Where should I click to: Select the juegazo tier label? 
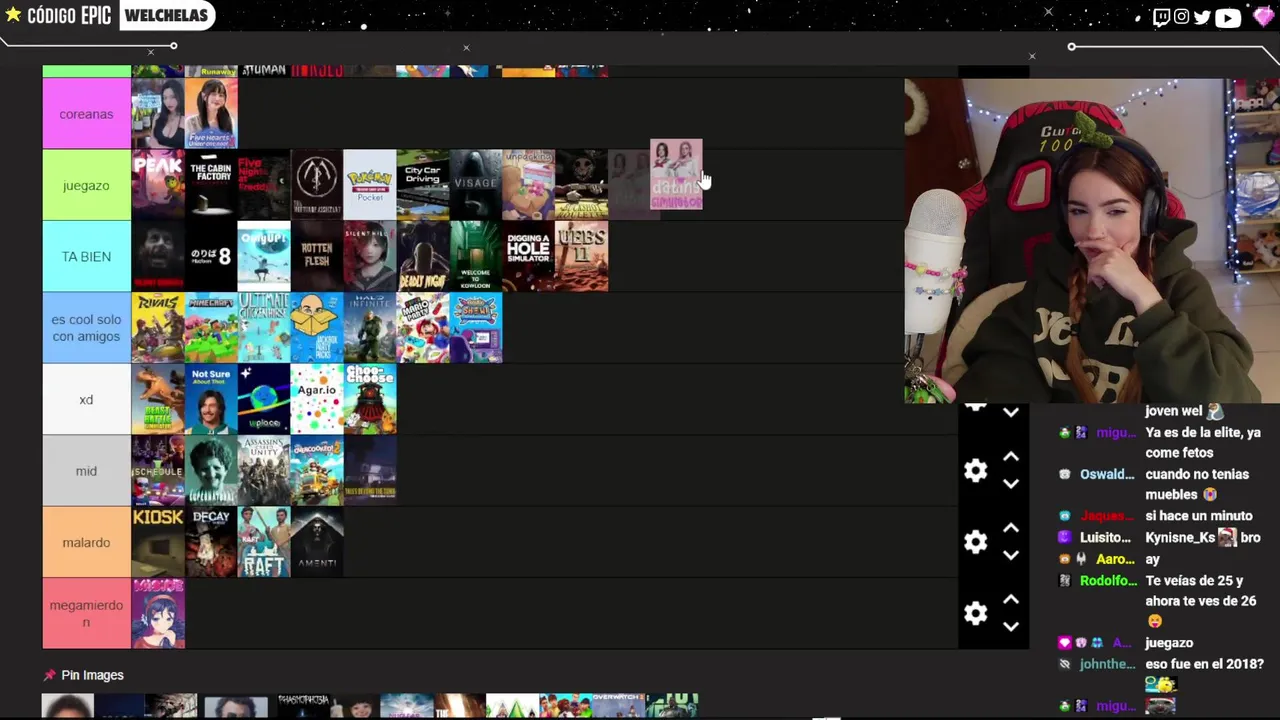(86, 185)
